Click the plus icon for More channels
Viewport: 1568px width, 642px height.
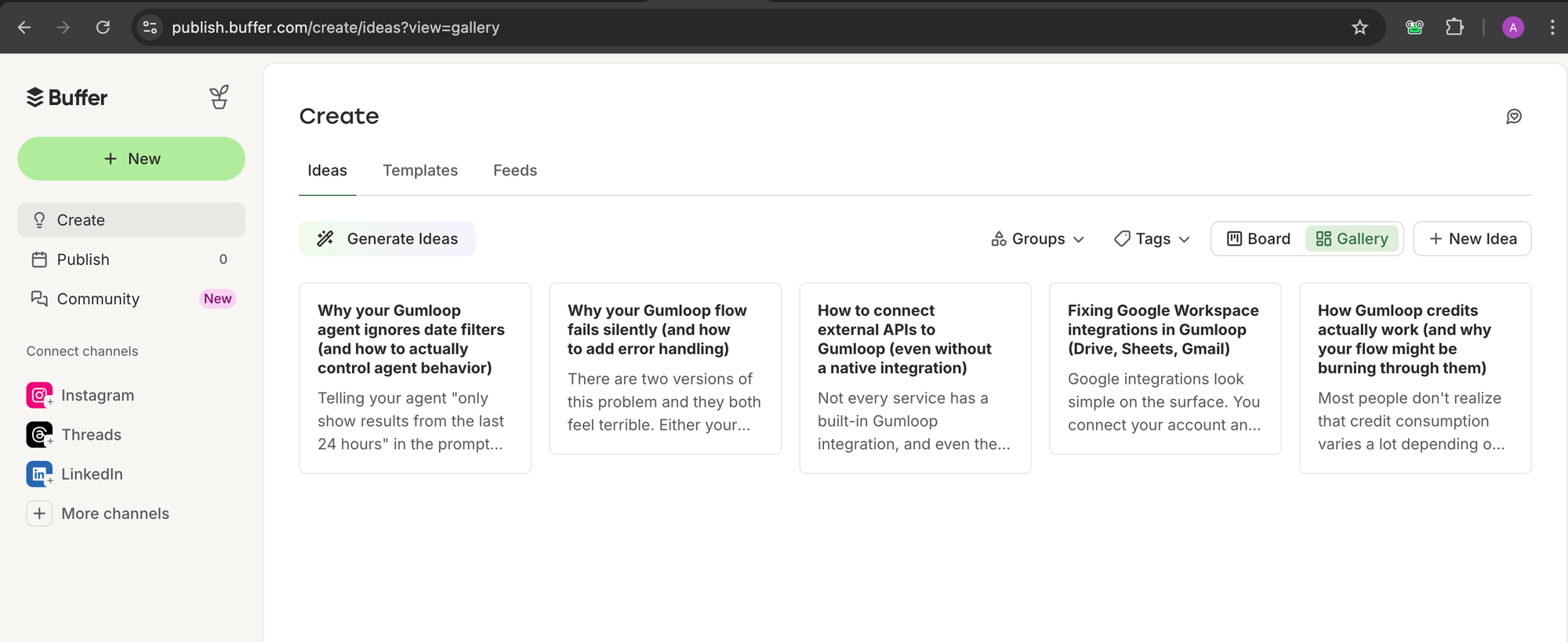(x=39, y=513)
